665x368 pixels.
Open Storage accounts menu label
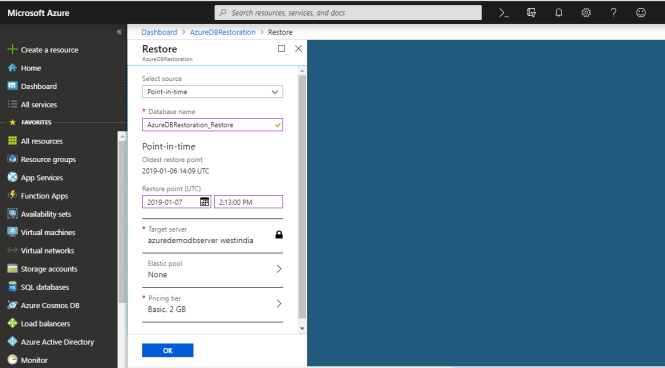(49, 269)
